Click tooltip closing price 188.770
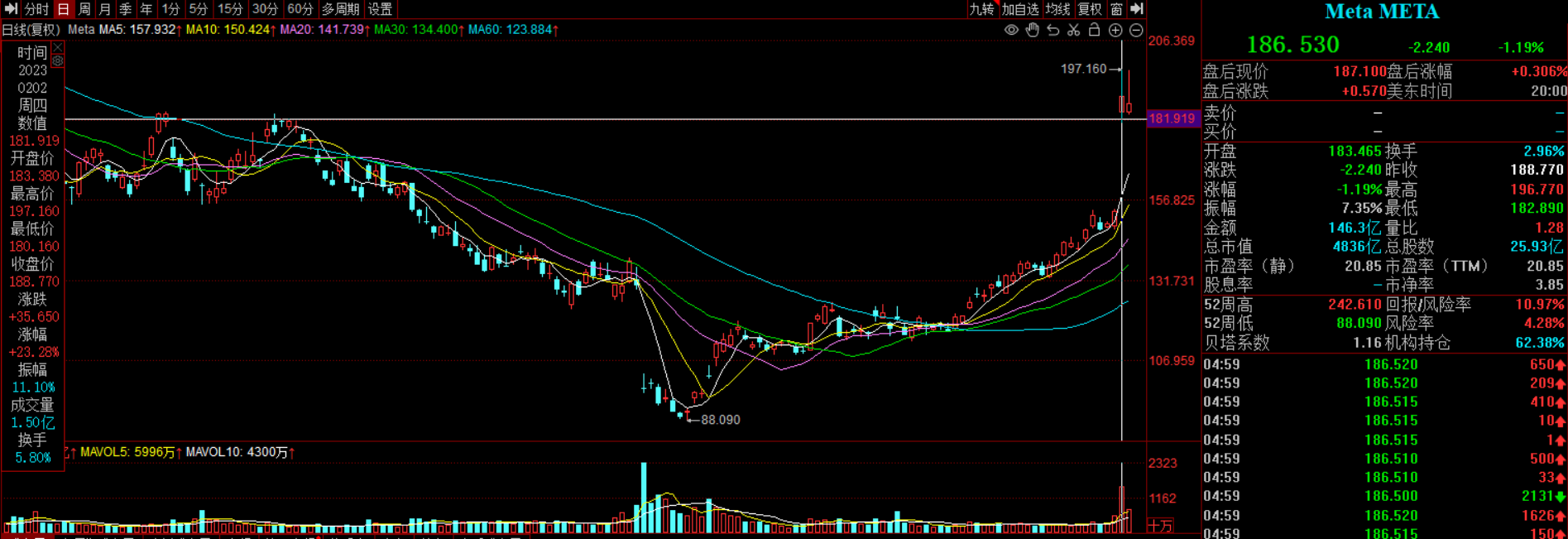This screenshot has width=1568, height=539. tap(34, 282)
